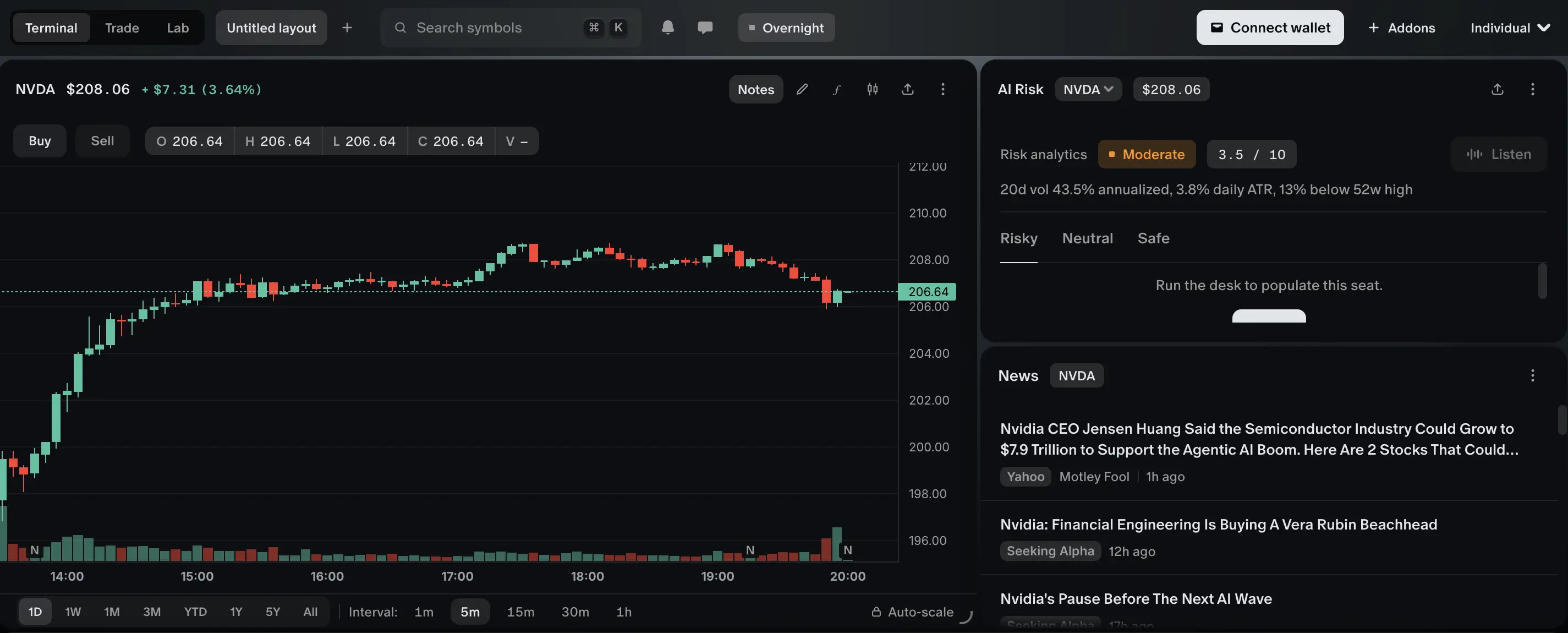Open the Jensen Huang semiconductor news article
Image resolution: width=1568 pixels, height=633 pixels.
click(x=1259, y=439)
